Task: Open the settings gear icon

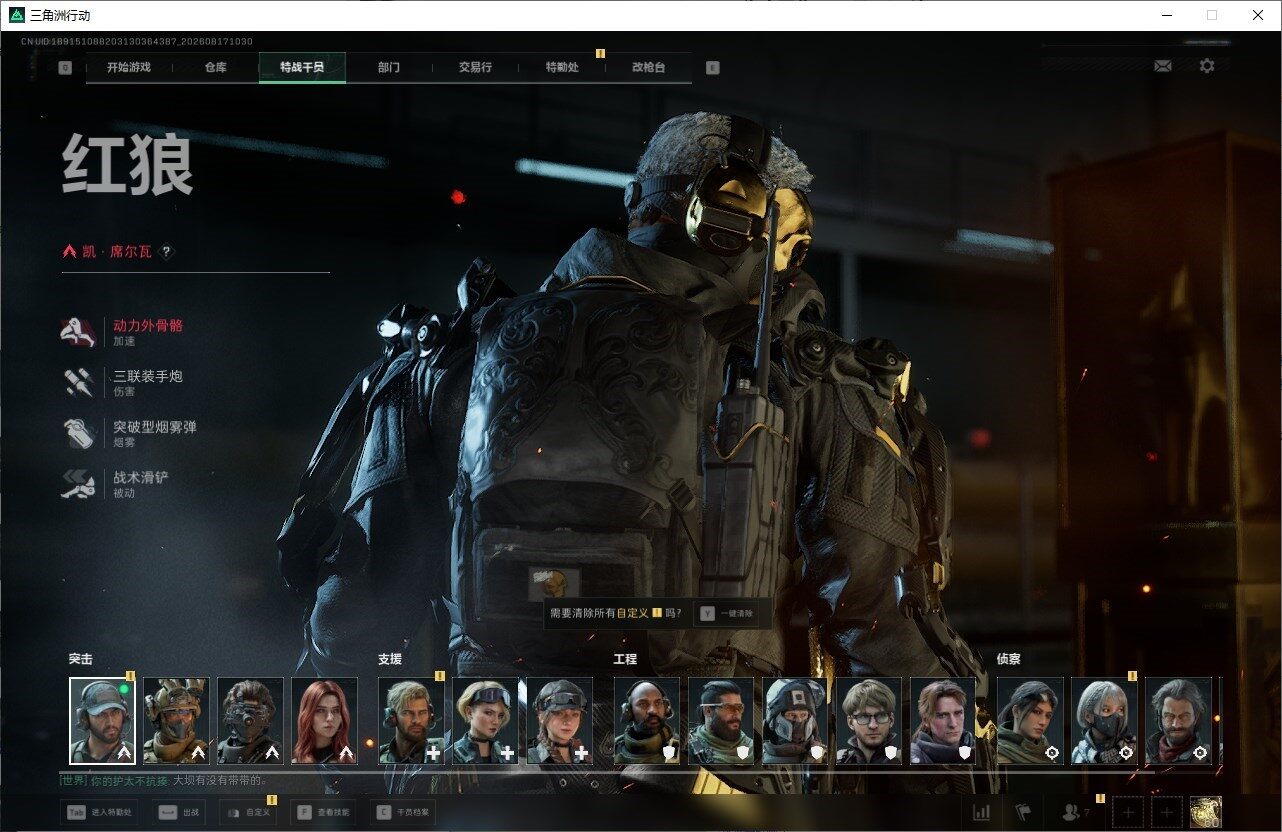Action: 1207,66
